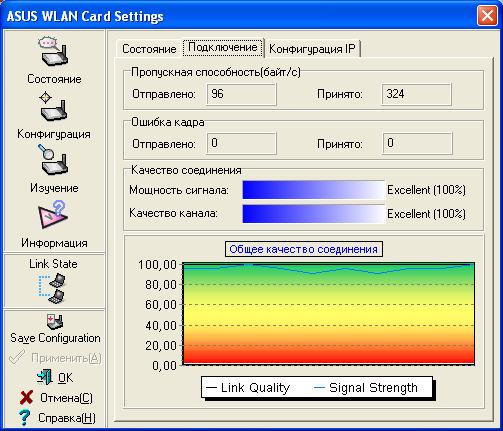Click the Excellent (100%) channel quality text
The height and width of the screenshot is (431, 503).
pyautogui.click(x=426, y=214)
